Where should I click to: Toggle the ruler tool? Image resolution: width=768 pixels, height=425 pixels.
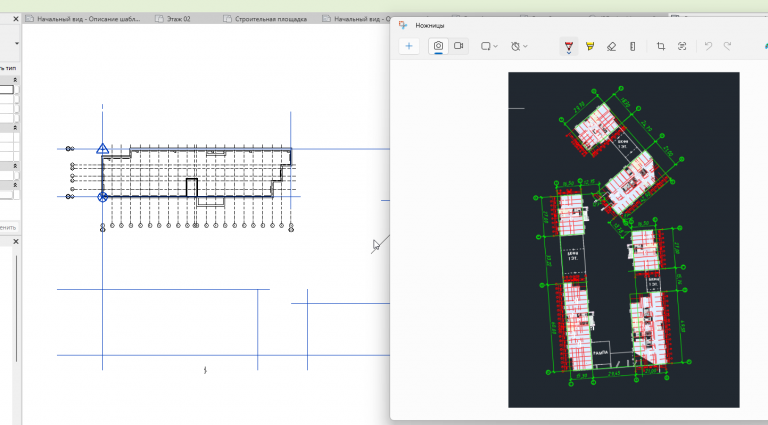tap(632, 47)
